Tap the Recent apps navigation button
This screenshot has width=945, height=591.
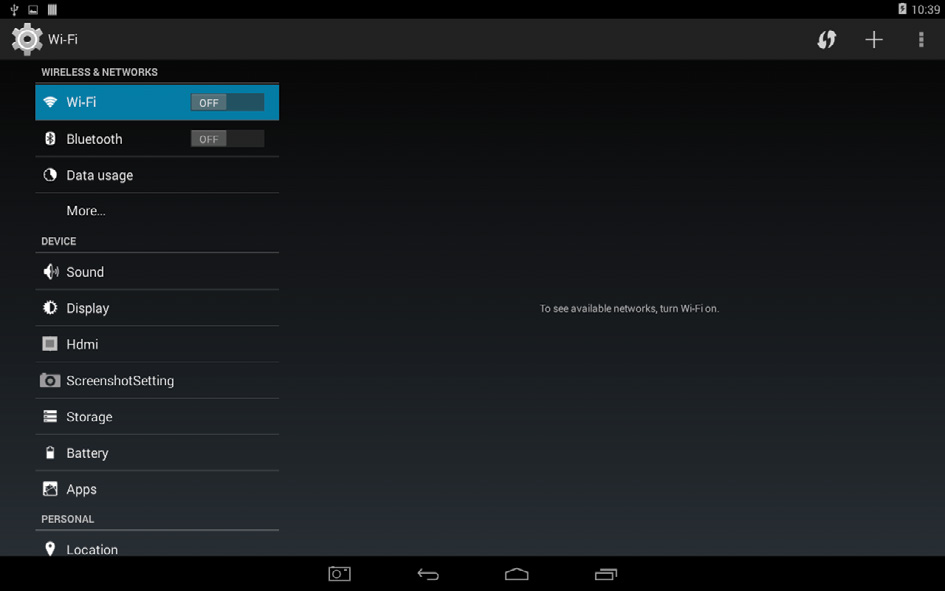click(606, 574)
